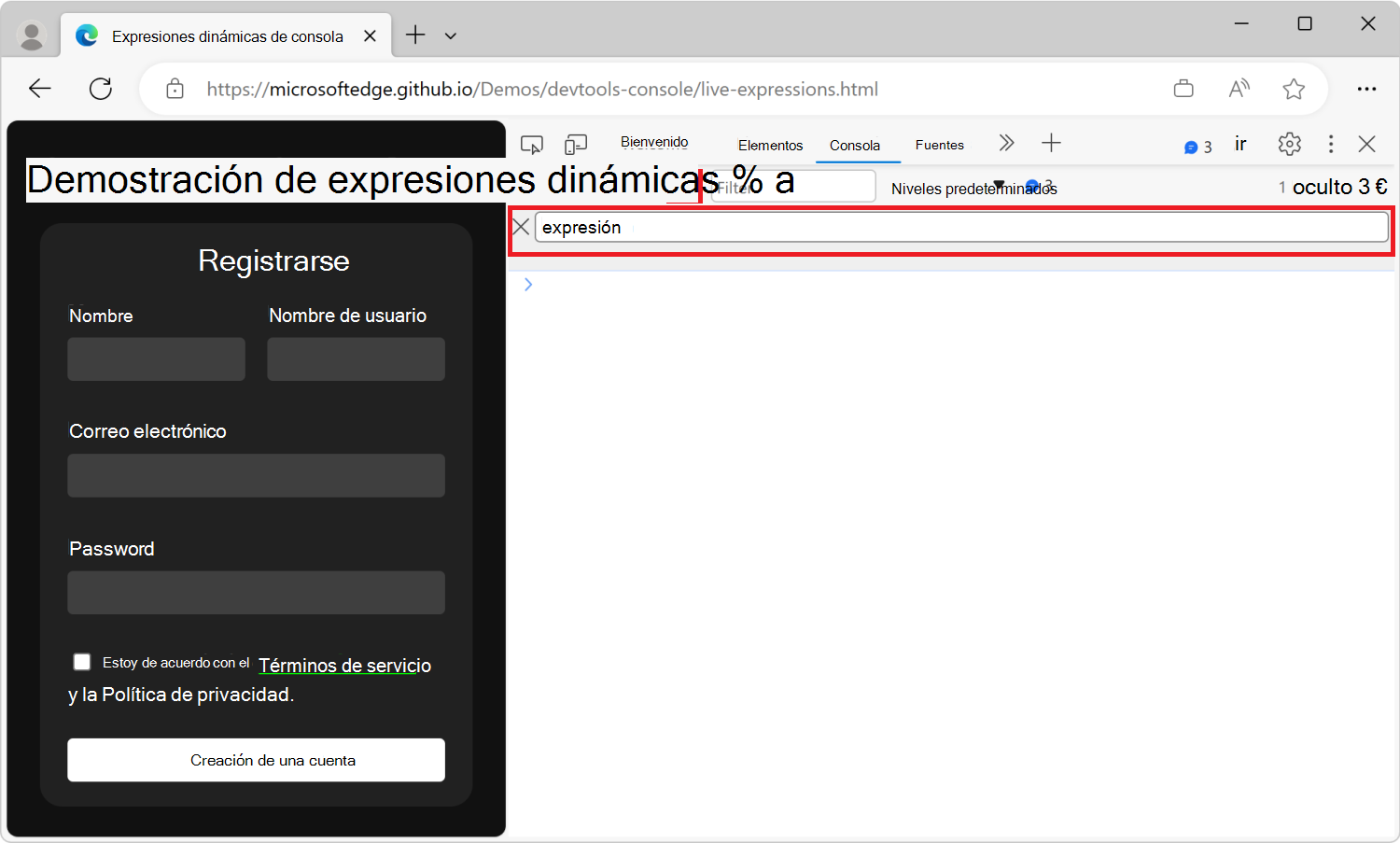Image resolution: width=1400 pixels, height=843 pixels.
Task: Toggle the inspect element tool
Action: [x=531, y=144]
